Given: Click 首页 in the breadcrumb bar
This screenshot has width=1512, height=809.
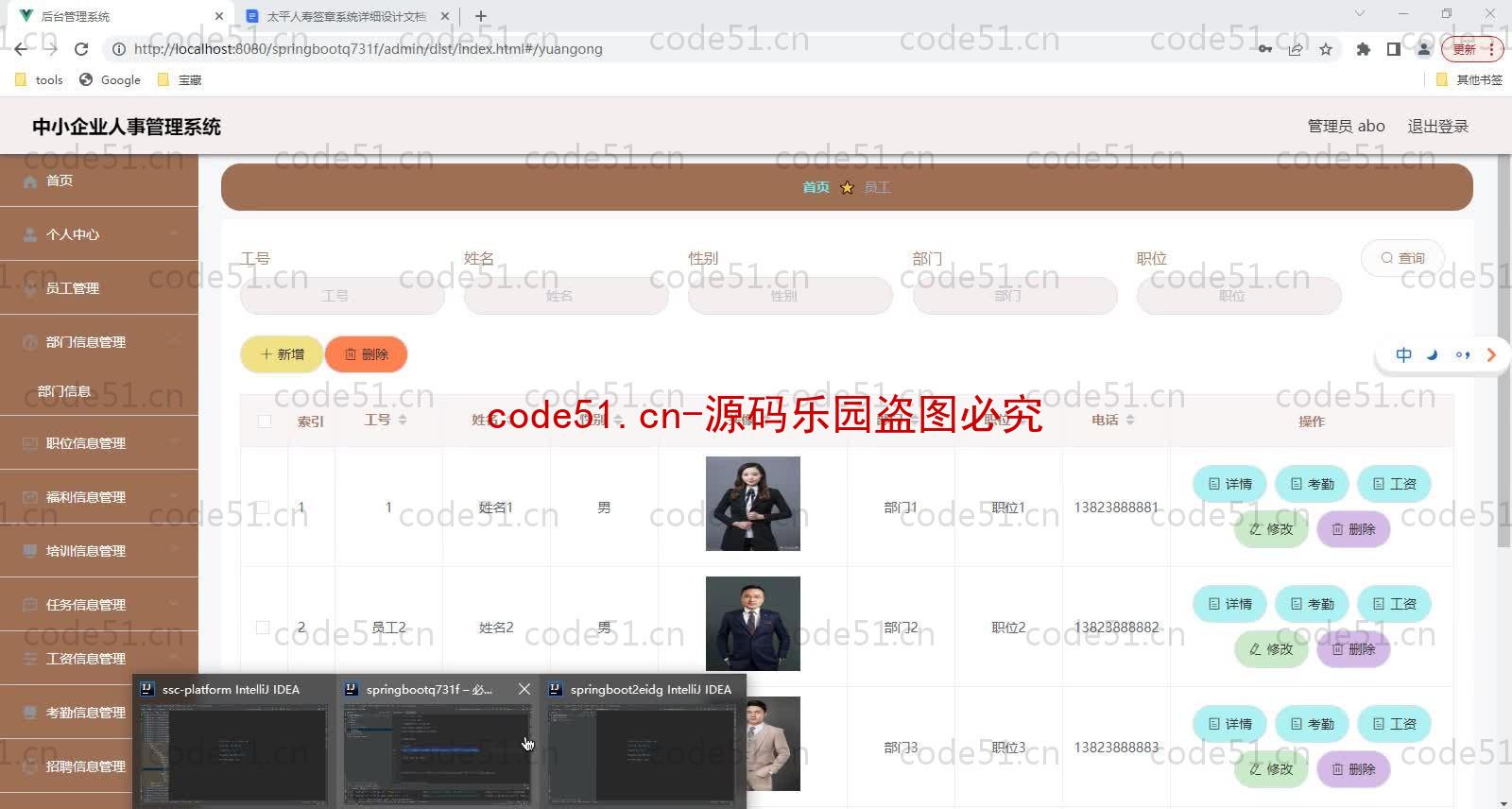Looking at the screenshot, I should (816, 187).
